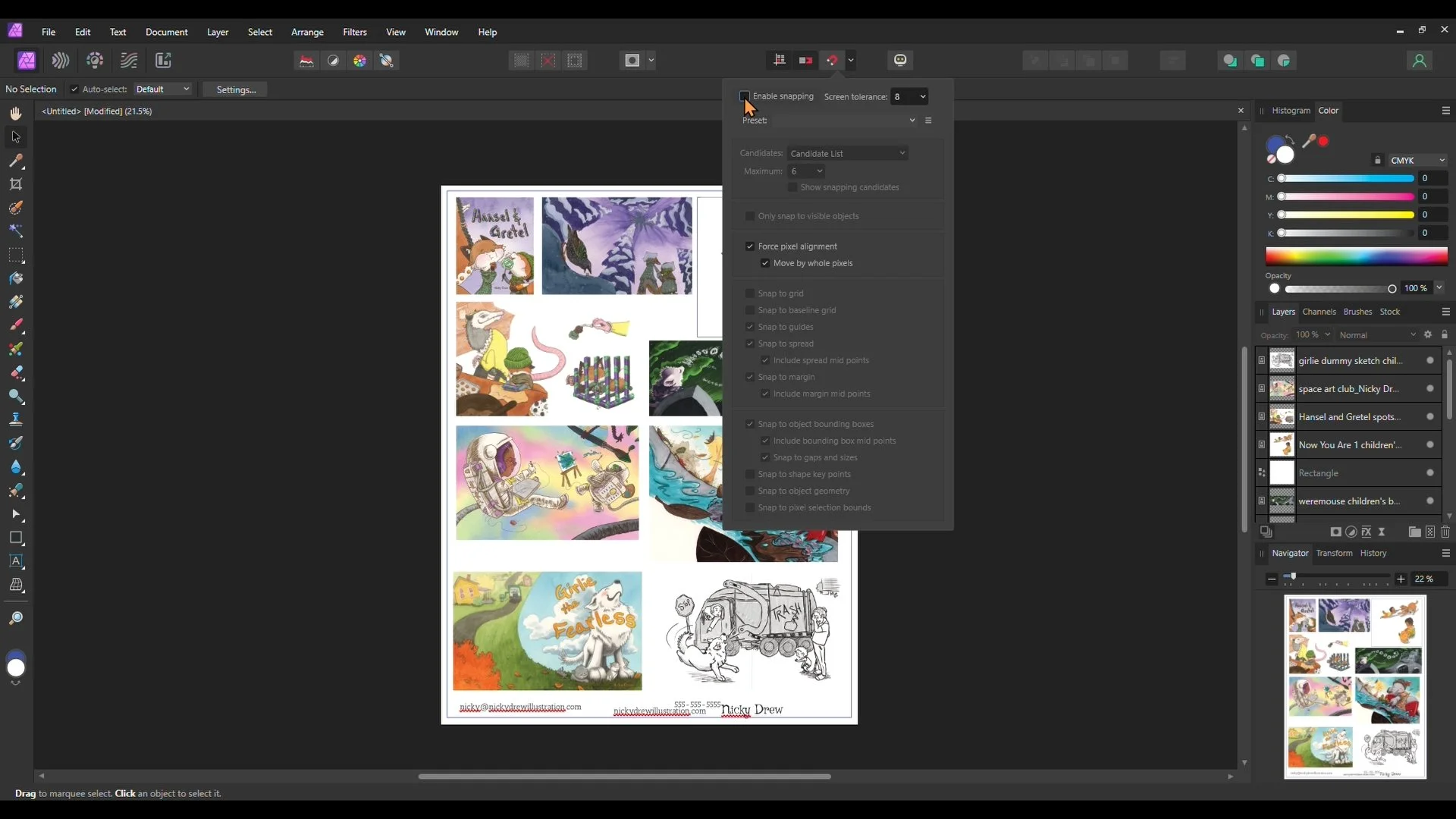This screenshot has width=1456, height=819.
Task: Open the Candidate List dropdown
Action: 847,153
